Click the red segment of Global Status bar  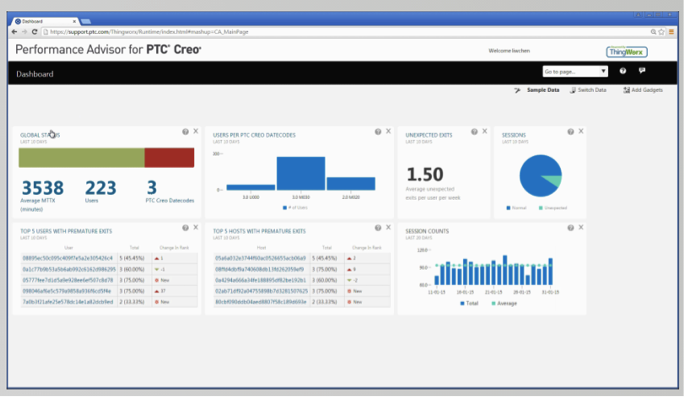(x=169, y=157)
